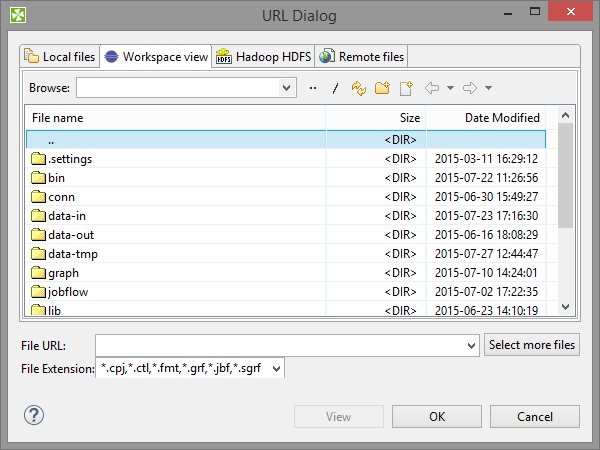Viewport: 600px width, 450px height.
Task: Jump to root using the '/' toolbar button
Action: pyautogui.click(x=336, y=88)
